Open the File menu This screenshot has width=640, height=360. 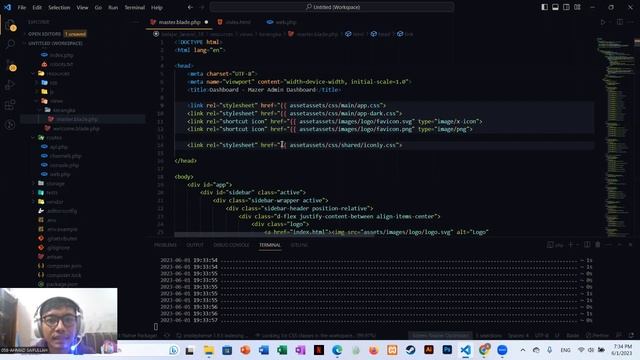click(x=22, y=7)
